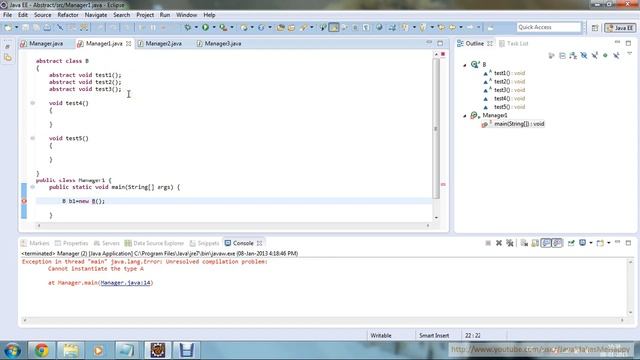Screen dimensions: 640x360
Task: Toggle Sort alphabetically in Outline toolbar
Action: point(573,55)
